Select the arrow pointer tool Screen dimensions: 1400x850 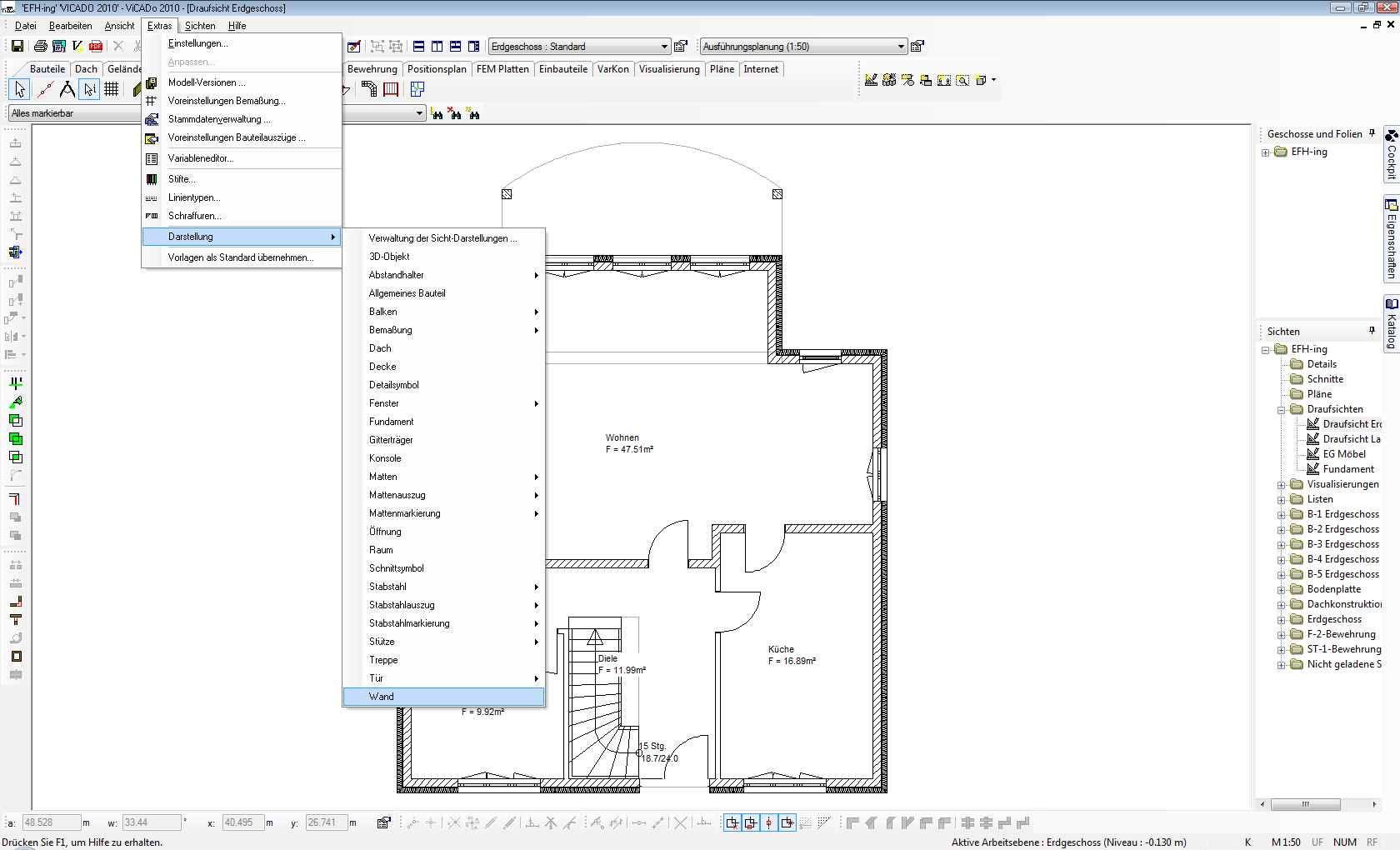pos(20,89)
